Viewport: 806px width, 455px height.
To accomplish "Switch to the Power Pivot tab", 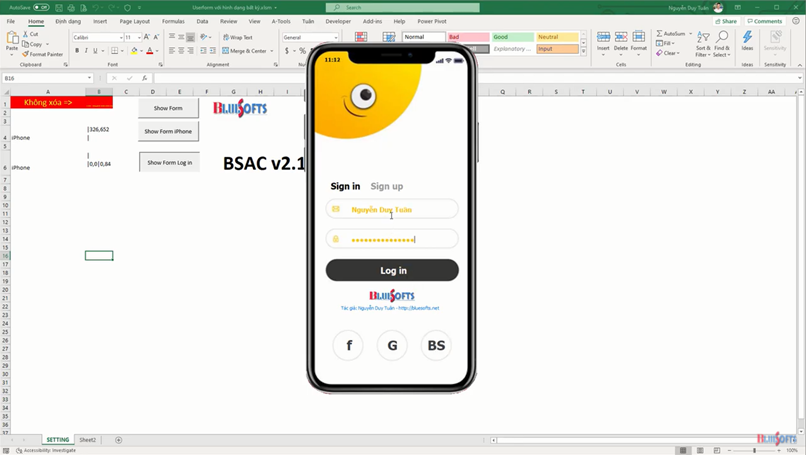I will click(x=432, y=22).
